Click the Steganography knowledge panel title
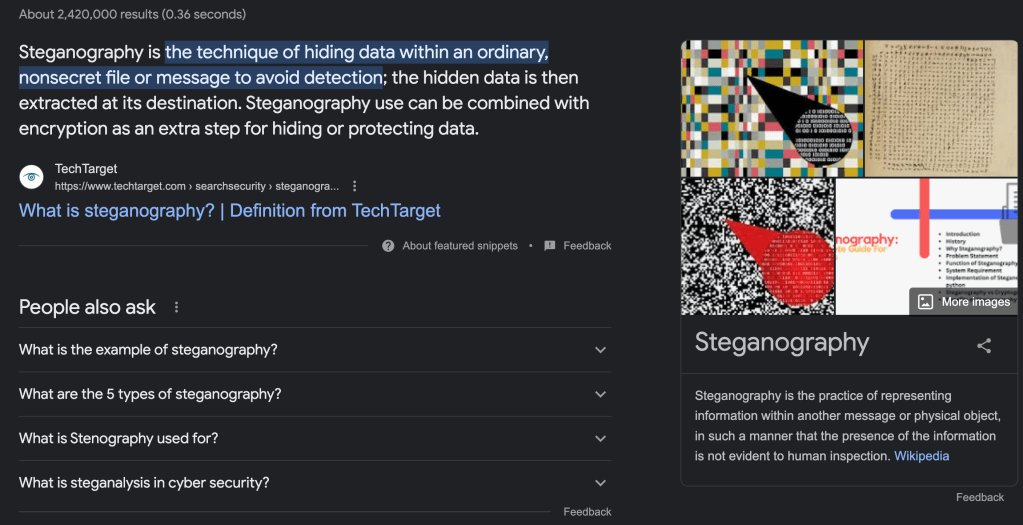Screen dimensions: 1023x525 782,342
